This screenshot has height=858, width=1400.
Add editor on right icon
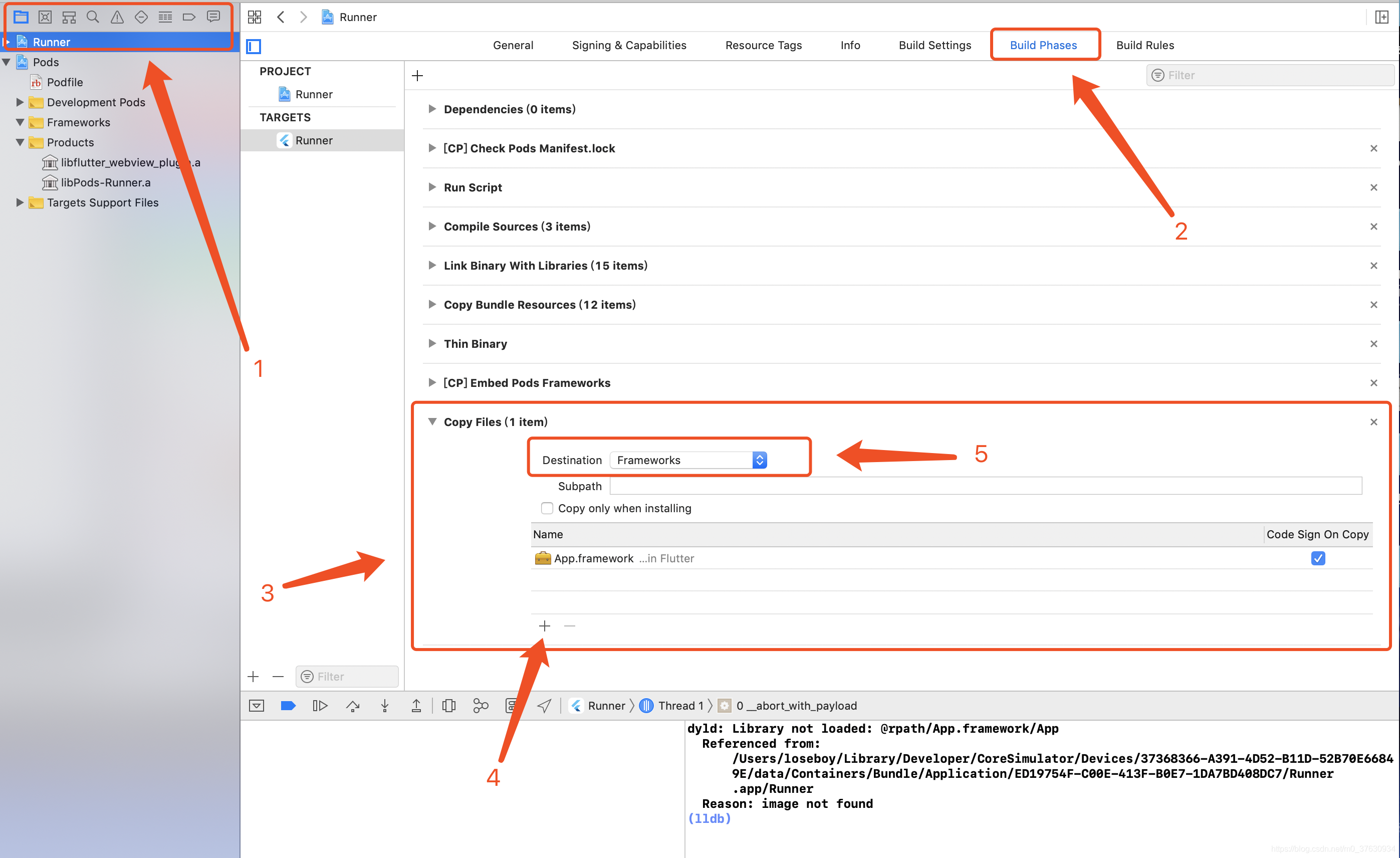(x=1381, y=17)
